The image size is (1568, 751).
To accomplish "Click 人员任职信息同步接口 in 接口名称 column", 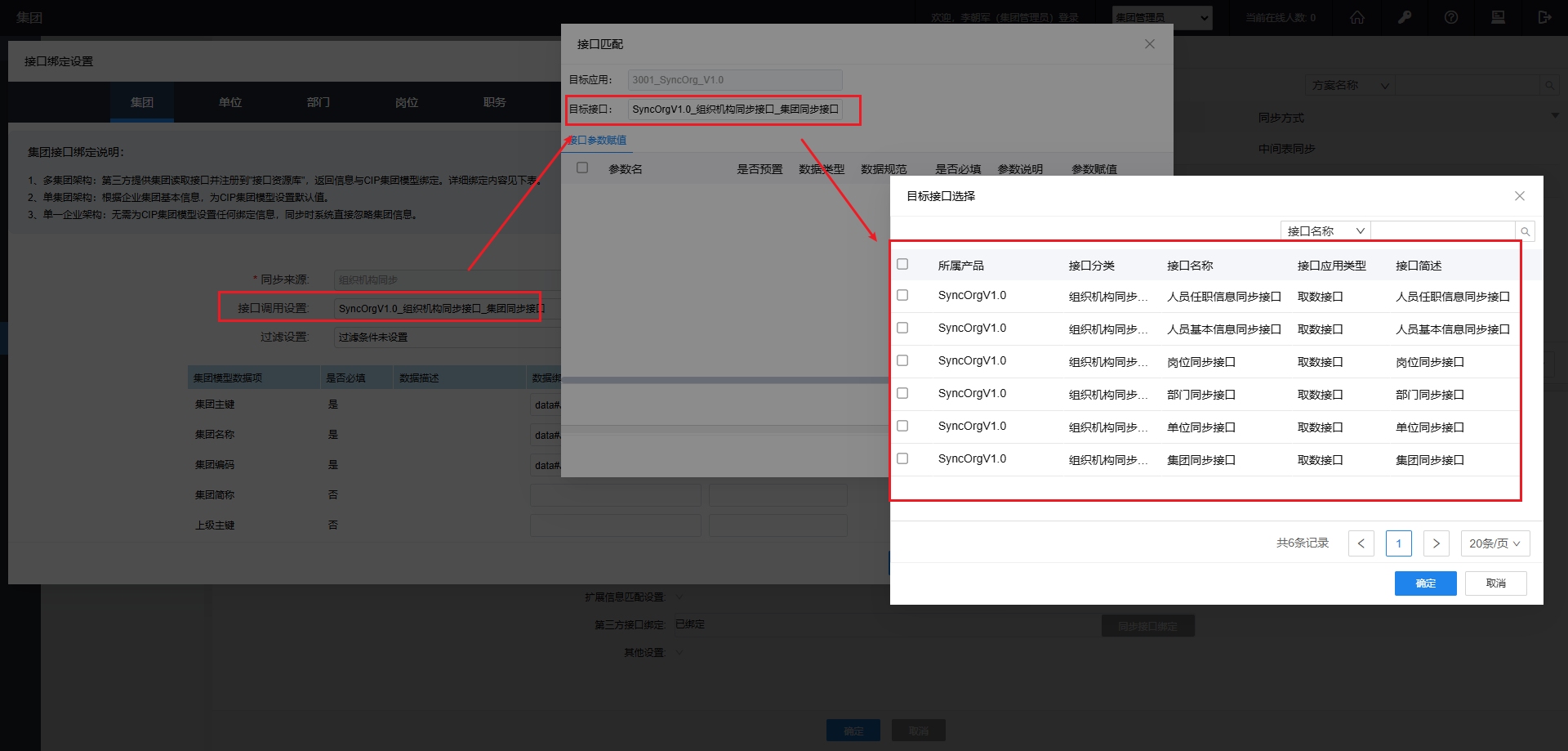I will pos(1224,297).
